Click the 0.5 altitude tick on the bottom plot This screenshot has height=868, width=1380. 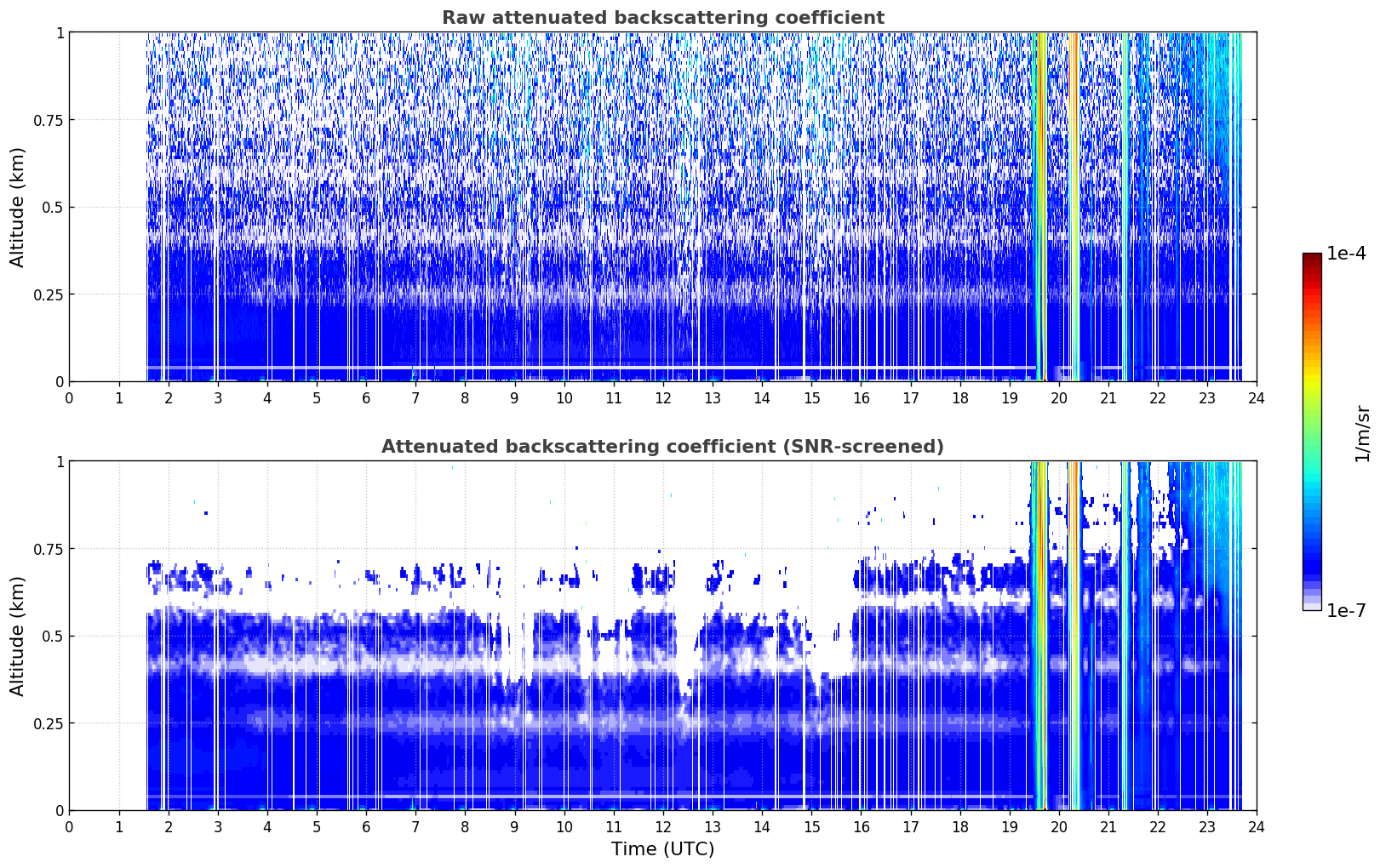[53, 636]
